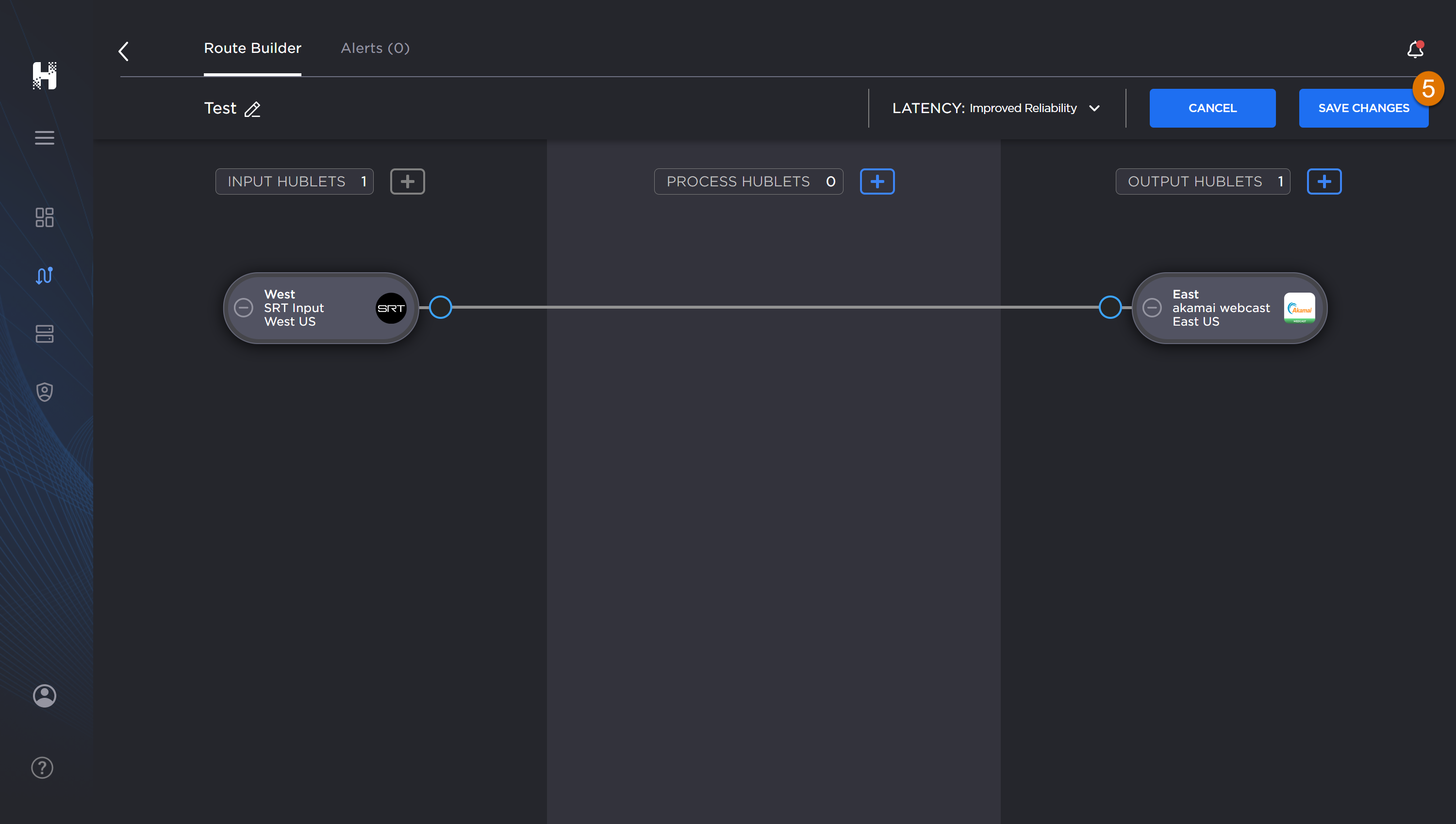
Task: Expand the INPUT HUBLETS add menu
Action: coord(407,181)
